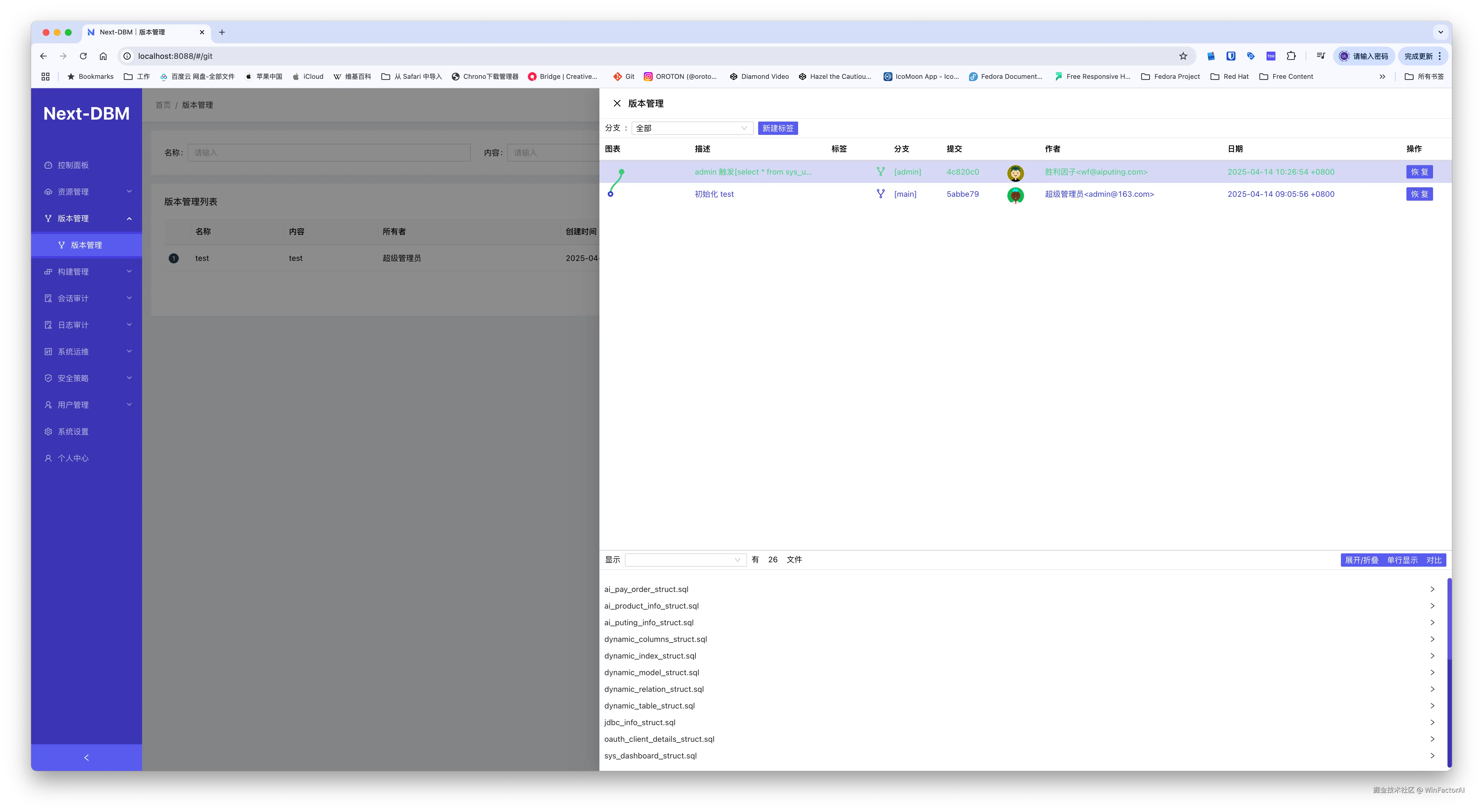Open the 分支 branch dropdown
Screen dimensions: 1483x812
pos(692,128)
